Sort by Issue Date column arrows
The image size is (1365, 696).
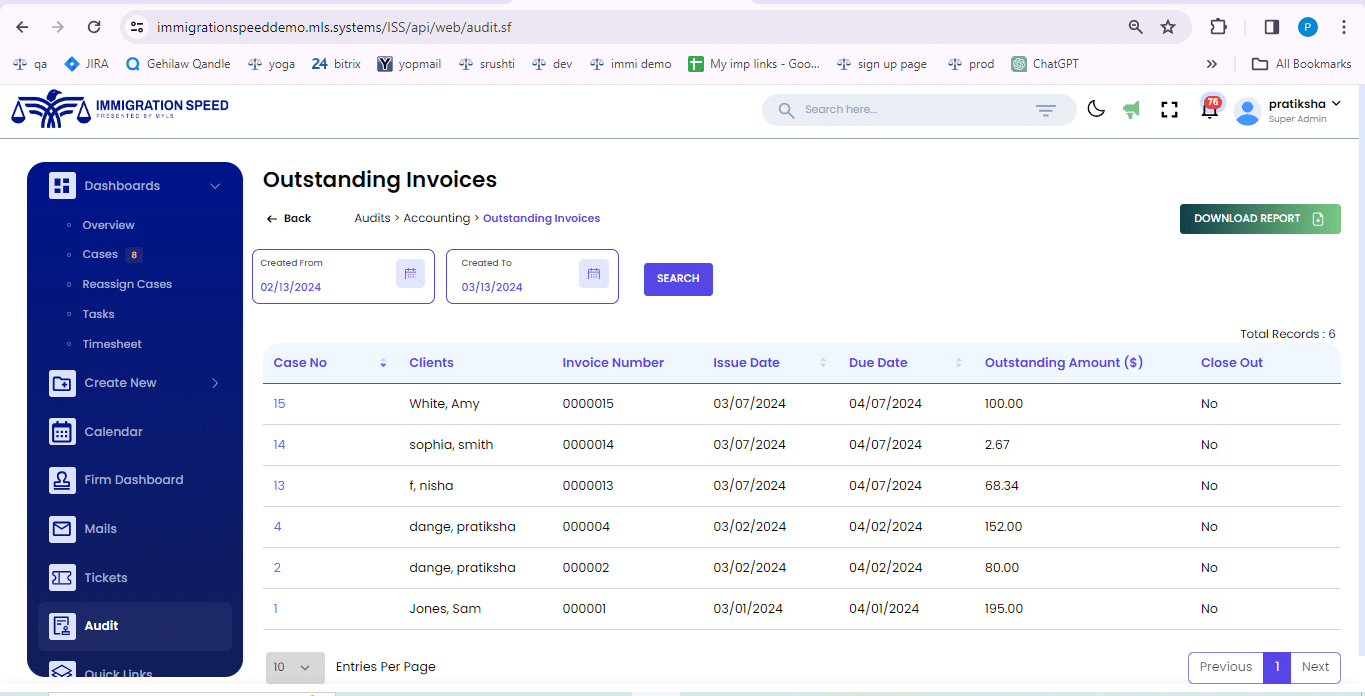pos(823,363)
